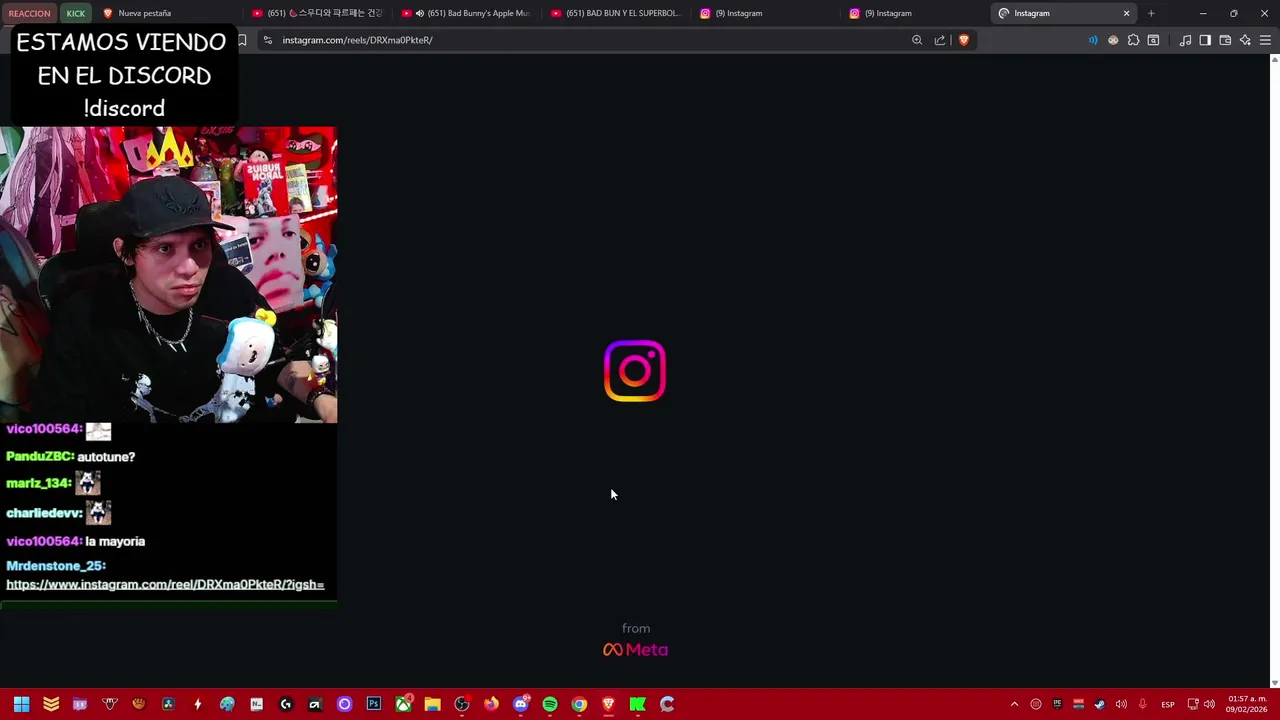Change ESP keyboard language indicator
Viewport: 1280px width, 720px height.
(1168, 704)
